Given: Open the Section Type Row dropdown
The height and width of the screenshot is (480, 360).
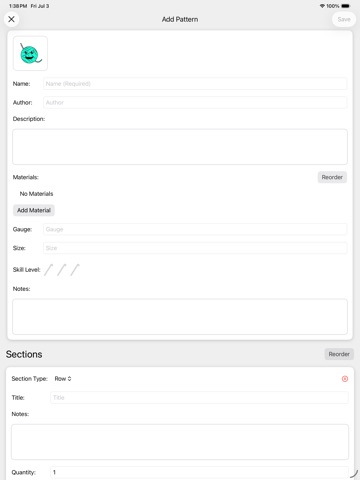Looking at the screenshot, I should click(x=63, y=379).
